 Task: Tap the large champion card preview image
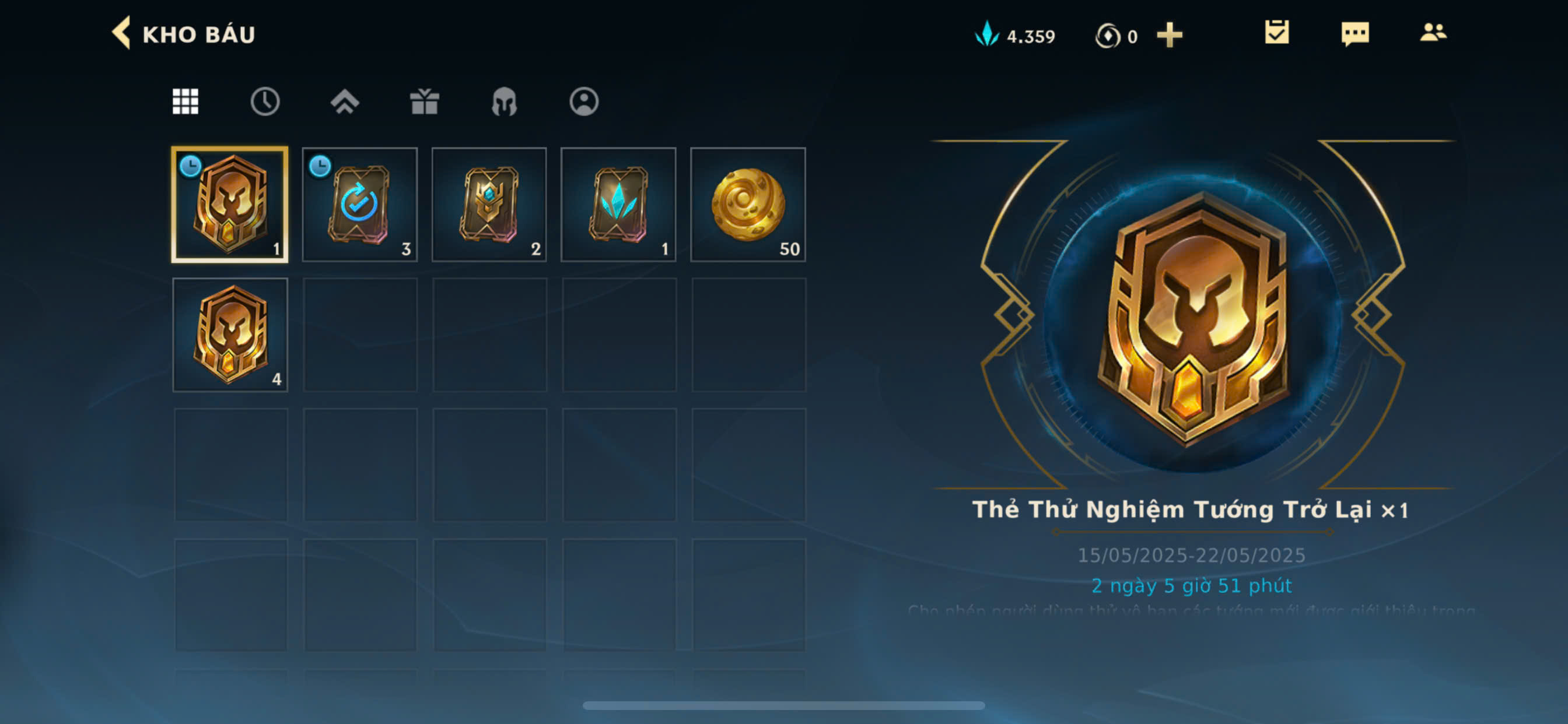pyautogui.click(x=1192, y=317)
